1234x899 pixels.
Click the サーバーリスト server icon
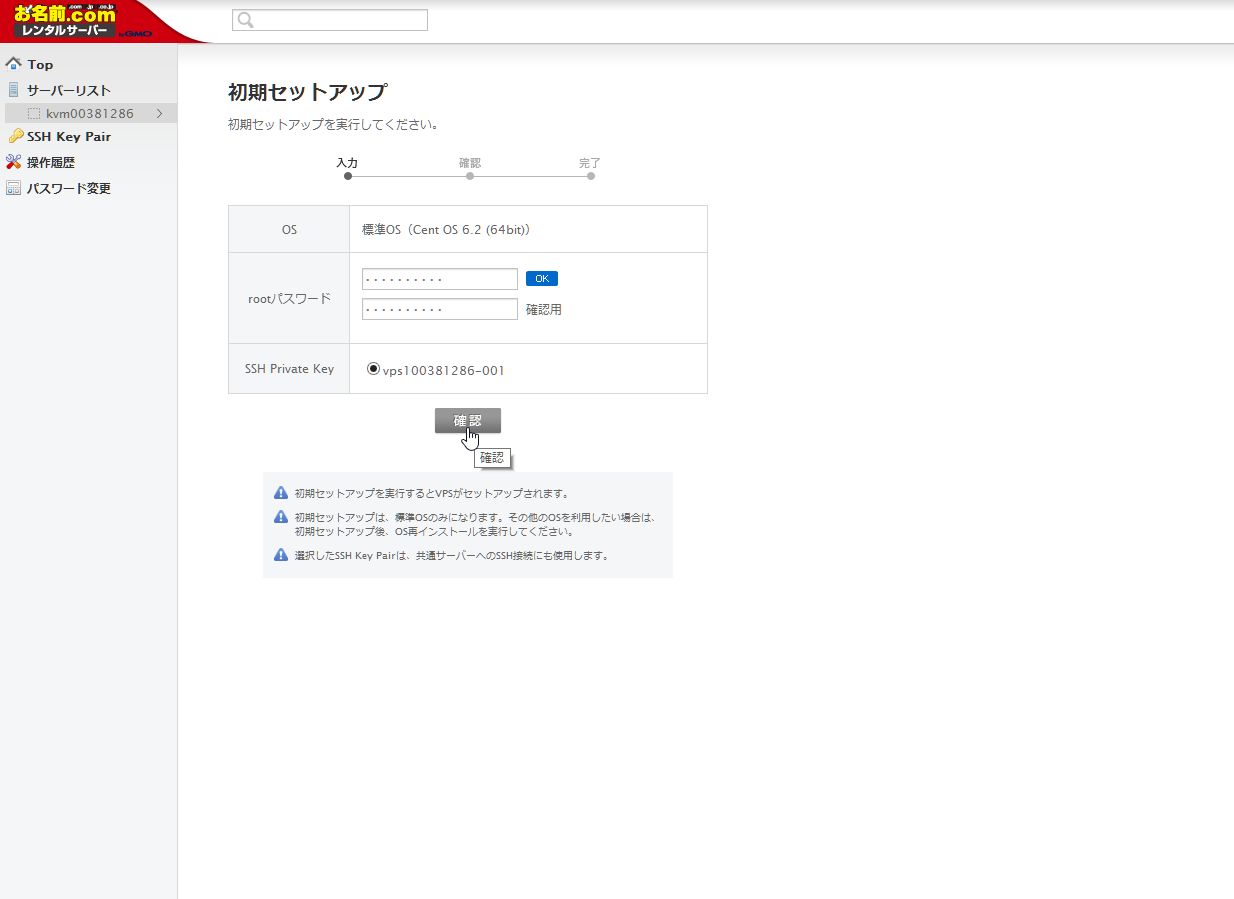(14, 90)
